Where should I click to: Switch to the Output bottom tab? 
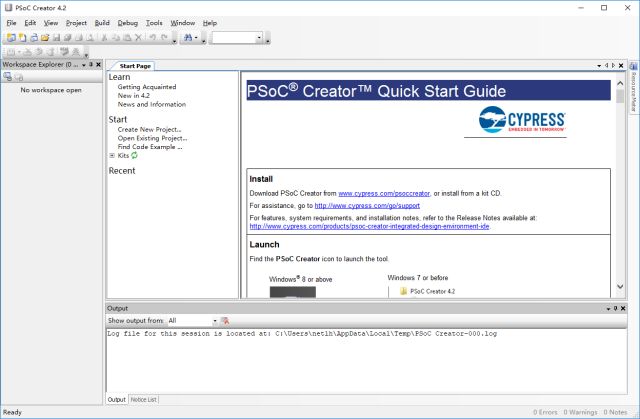coord(116,399)
